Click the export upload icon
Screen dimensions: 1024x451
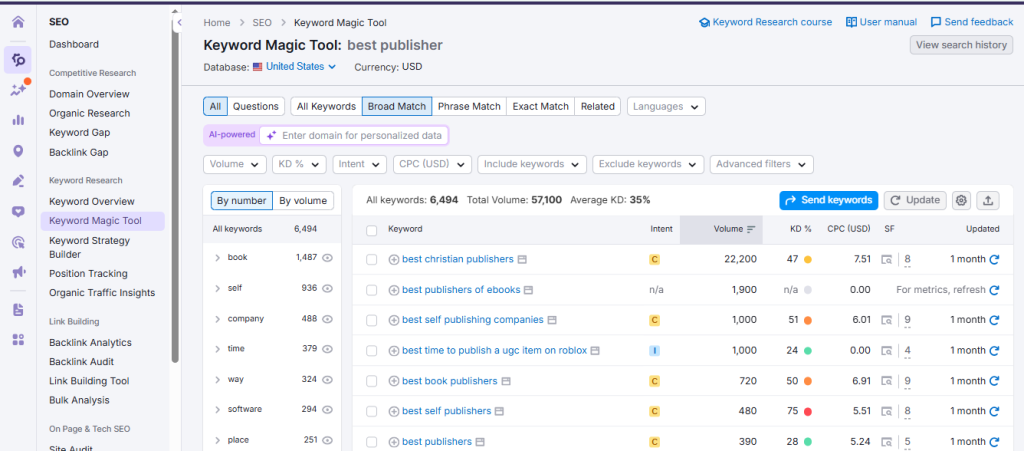coord(988,200)
